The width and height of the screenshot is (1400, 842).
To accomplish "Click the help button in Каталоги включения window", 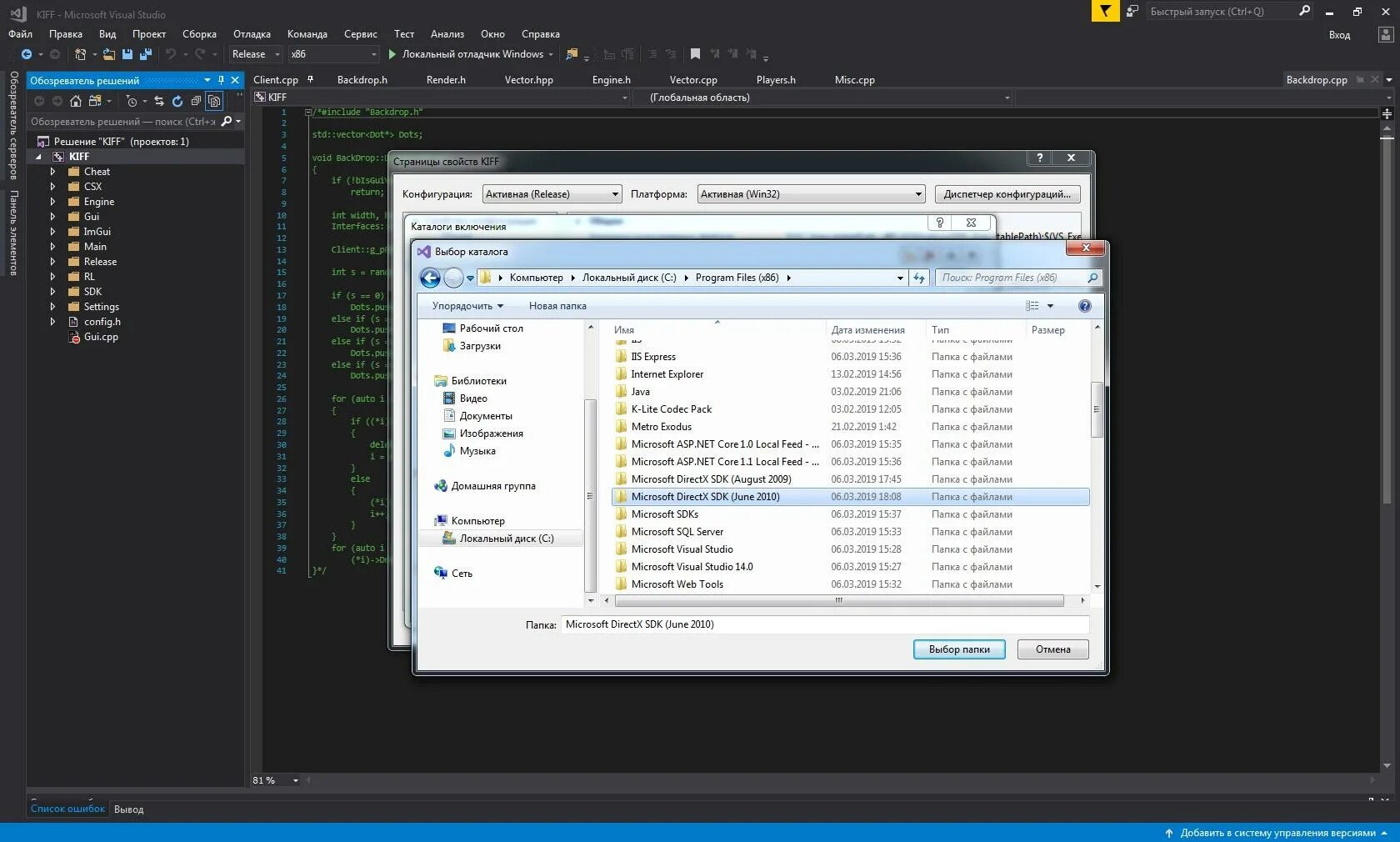I will (940, 223).
